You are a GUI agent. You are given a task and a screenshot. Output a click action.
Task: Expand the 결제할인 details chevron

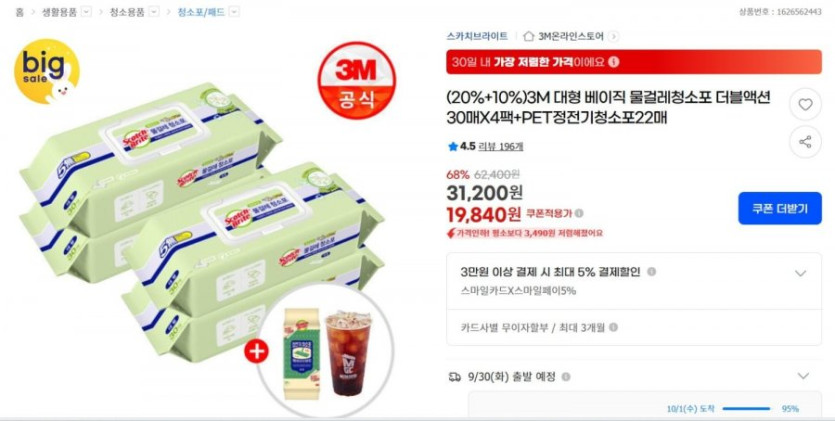tap(800, 274)
